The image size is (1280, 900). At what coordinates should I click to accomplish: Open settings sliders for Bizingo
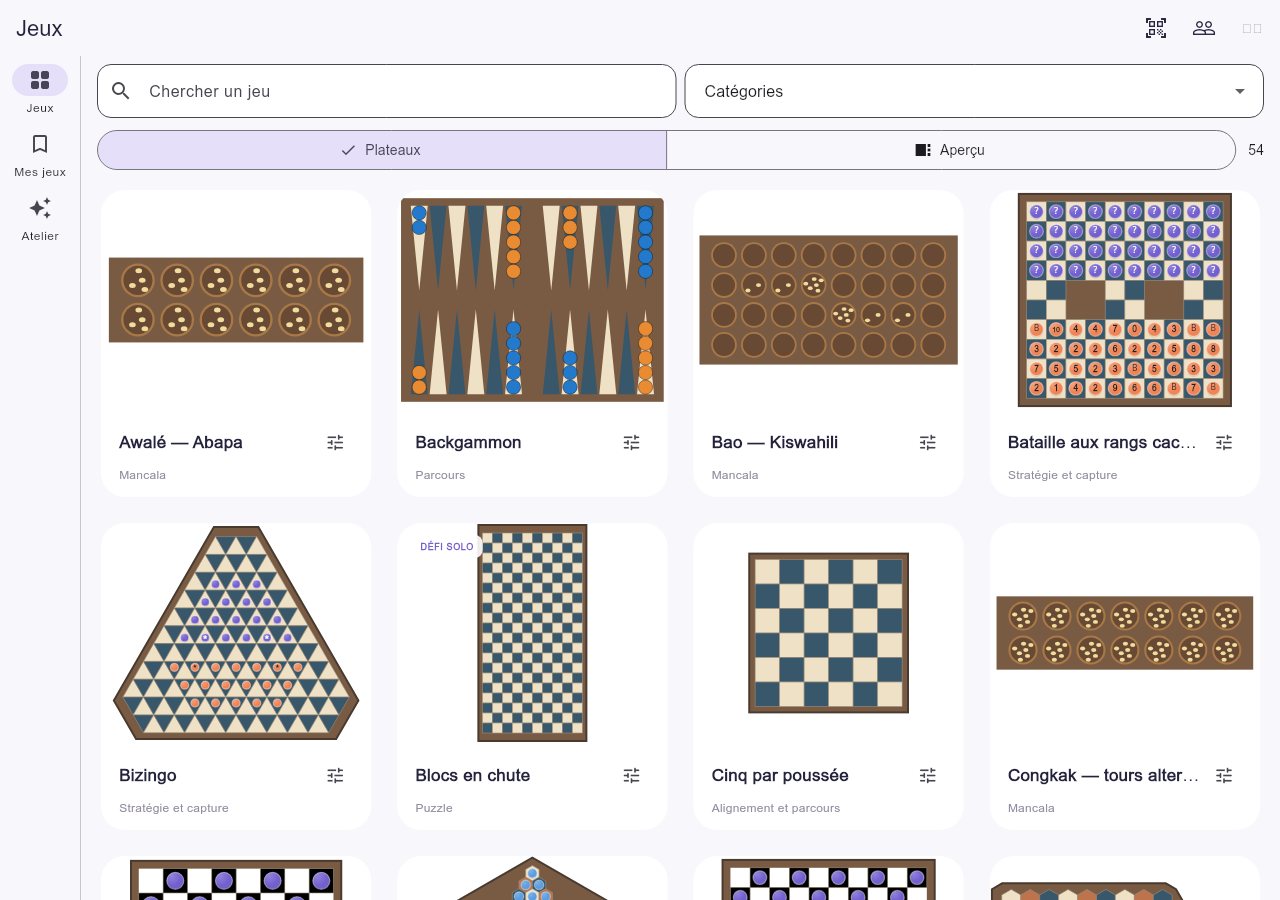[x=335, y=775]
